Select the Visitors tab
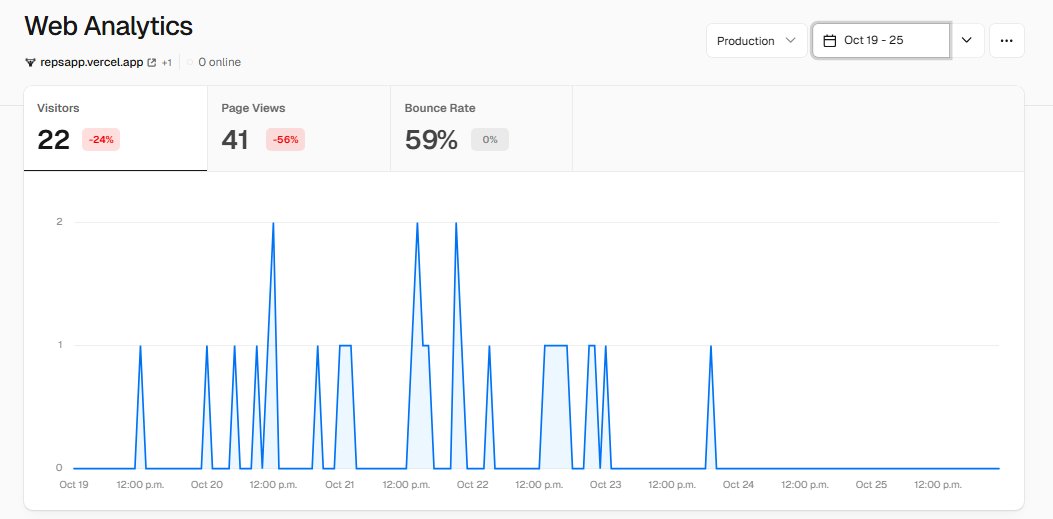Viewport: 1053px width, 519px height. (116, 128)
